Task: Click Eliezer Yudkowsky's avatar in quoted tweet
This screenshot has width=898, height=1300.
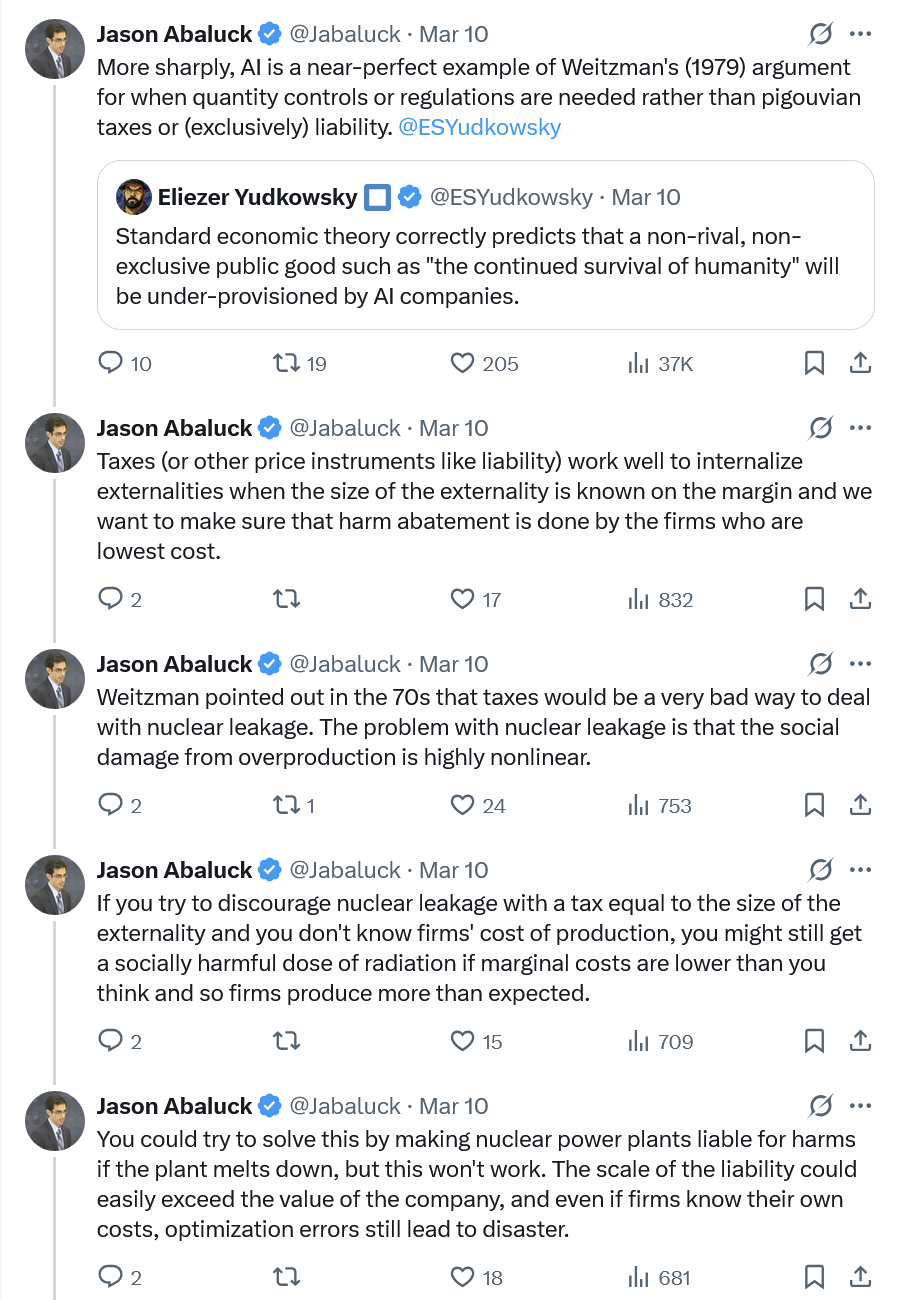Action: (x=133, y=197)
